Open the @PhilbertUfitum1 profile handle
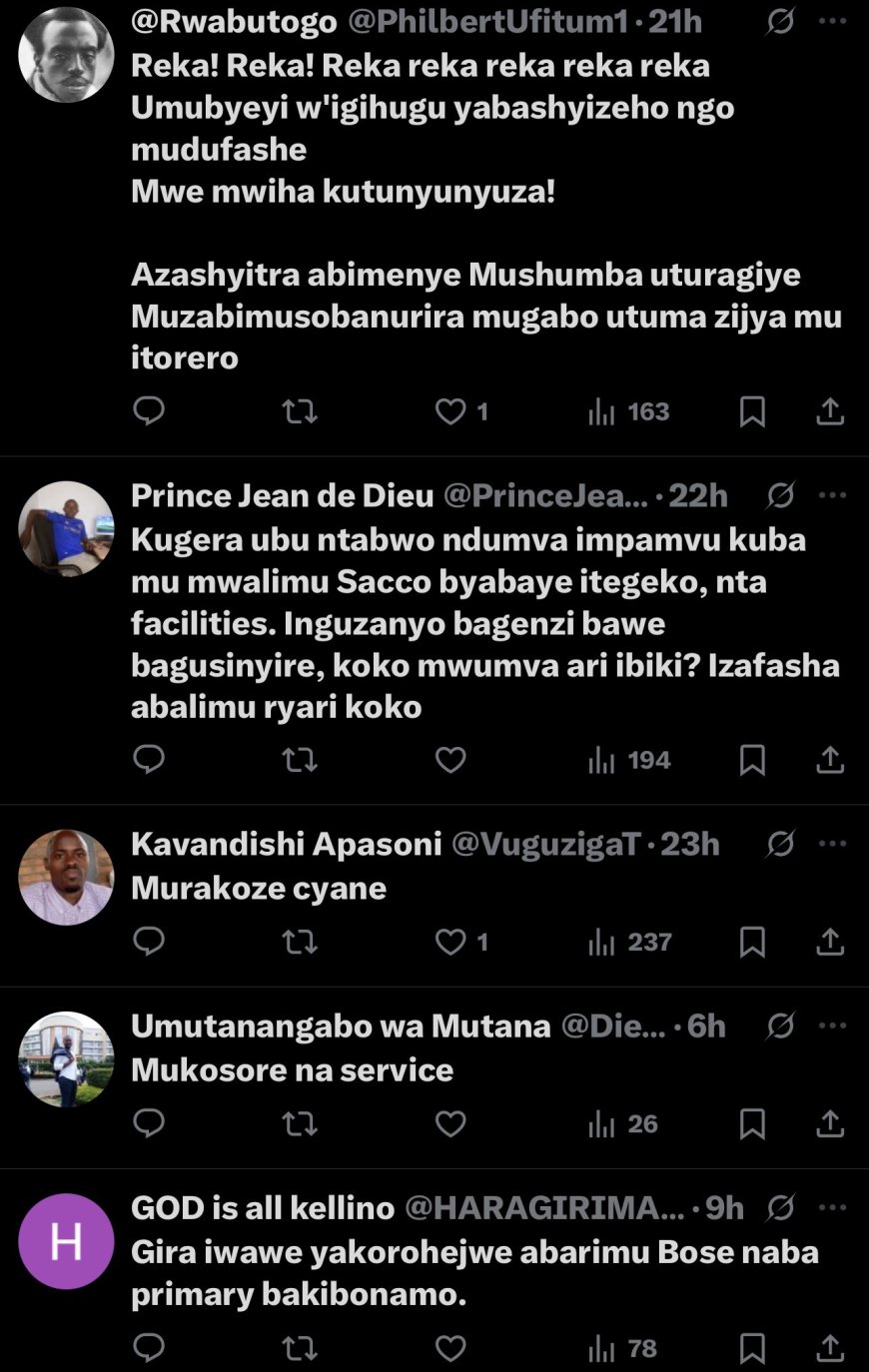The image size is (869, 1372). 487,21
